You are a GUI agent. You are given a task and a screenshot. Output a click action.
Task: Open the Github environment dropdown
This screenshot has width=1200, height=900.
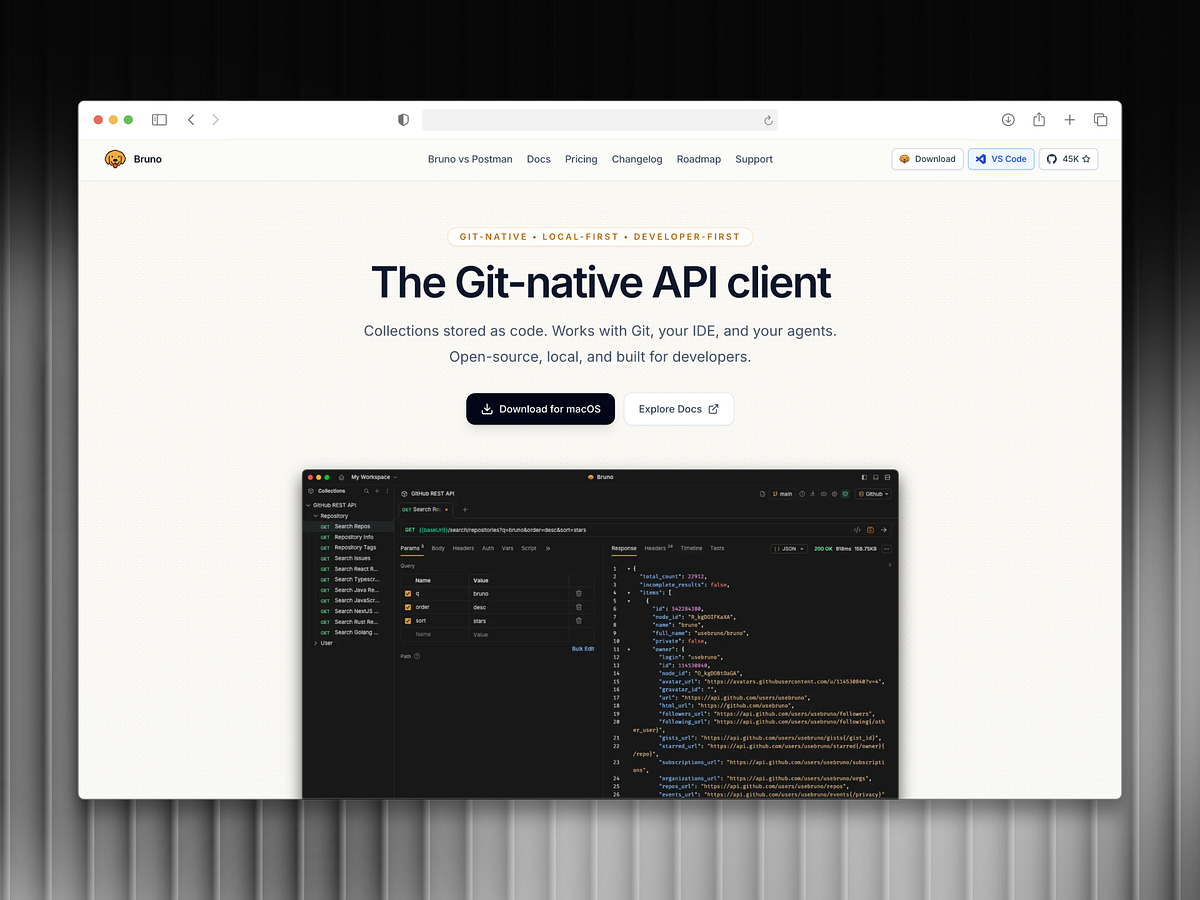coord(873,494)
